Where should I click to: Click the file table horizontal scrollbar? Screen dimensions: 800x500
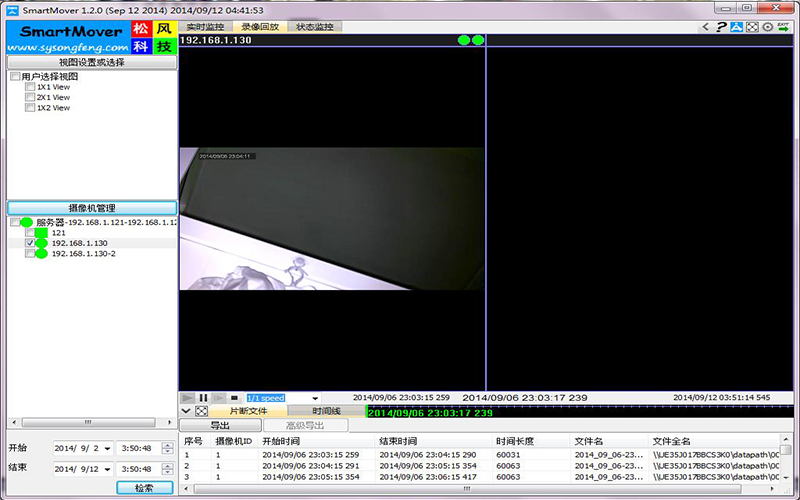[x=467, y=489]
